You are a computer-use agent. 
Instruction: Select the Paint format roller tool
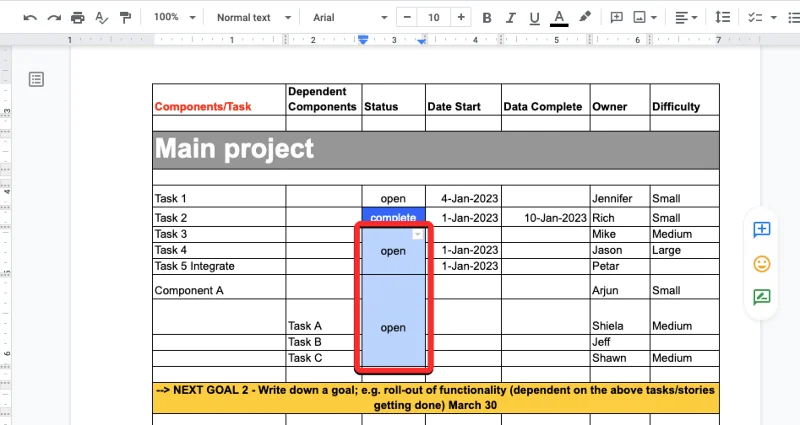tap(125, 18)
